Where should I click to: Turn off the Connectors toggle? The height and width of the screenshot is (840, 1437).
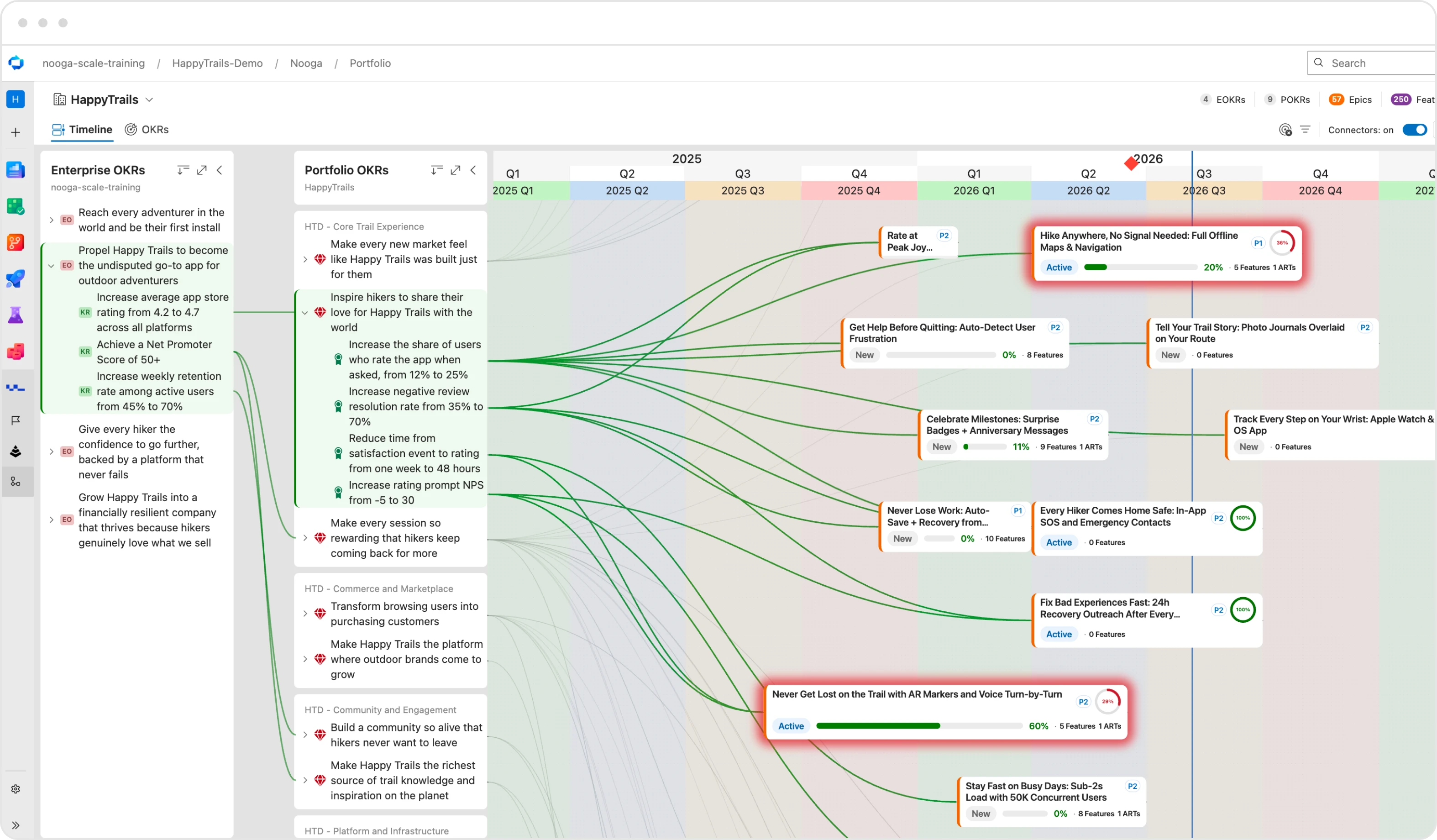point(1415,130)
